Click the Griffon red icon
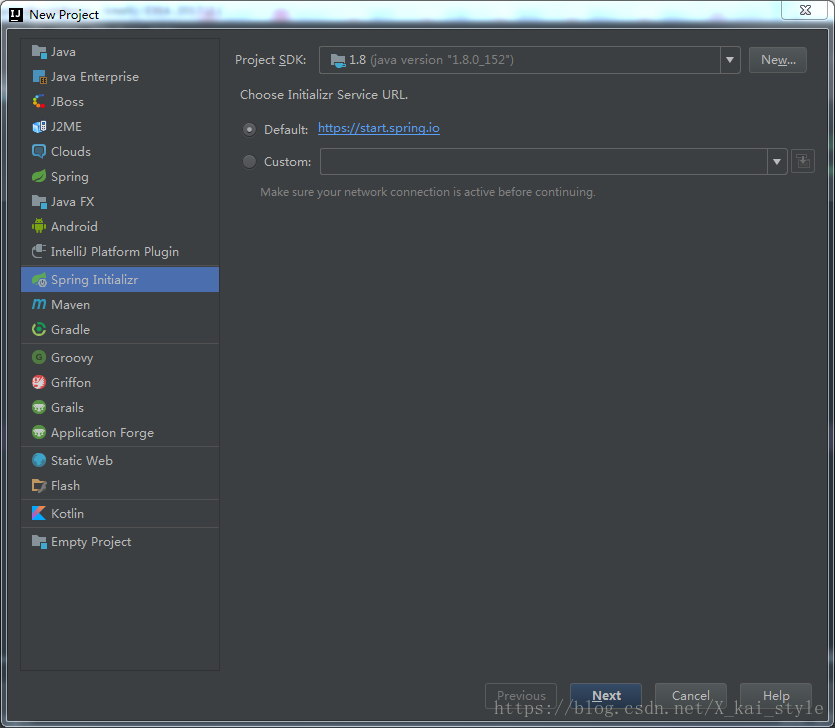The image size is (835, 728). [x=39, y=382]
